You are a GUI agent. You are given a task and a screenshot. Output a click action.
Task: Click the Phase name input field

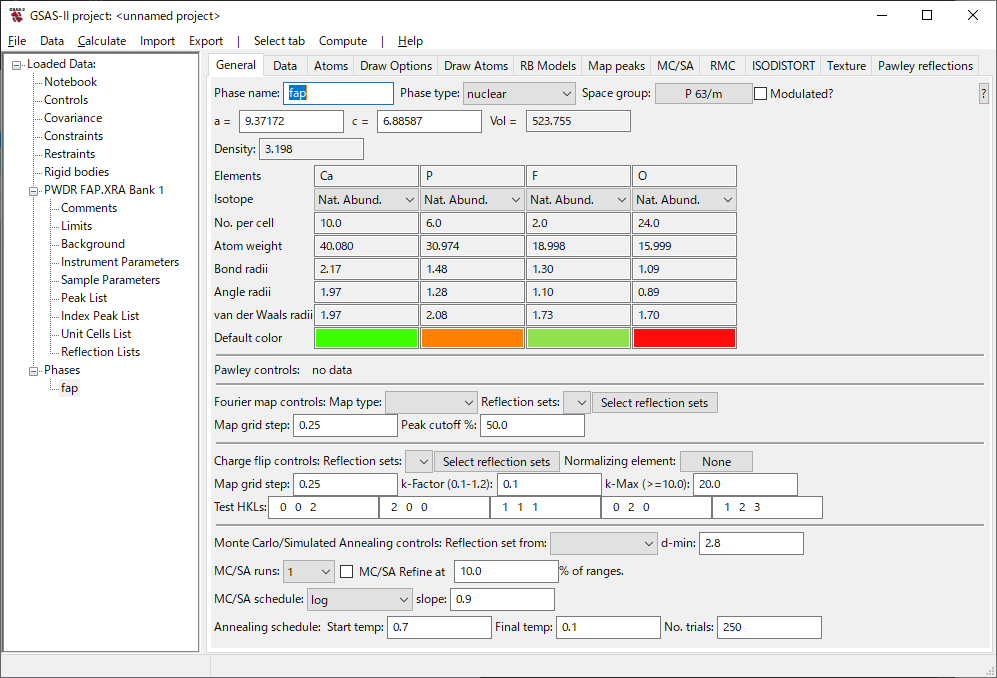339,94
